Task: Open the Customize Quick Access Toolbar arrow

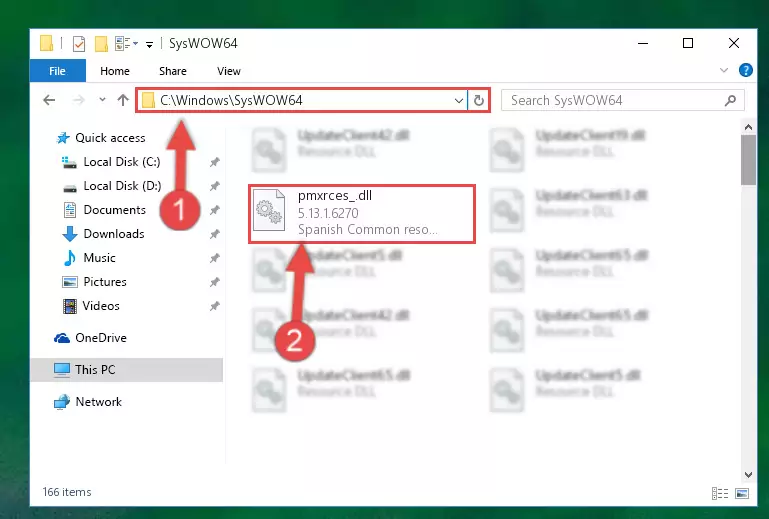Action: click(x=149, y=45)
